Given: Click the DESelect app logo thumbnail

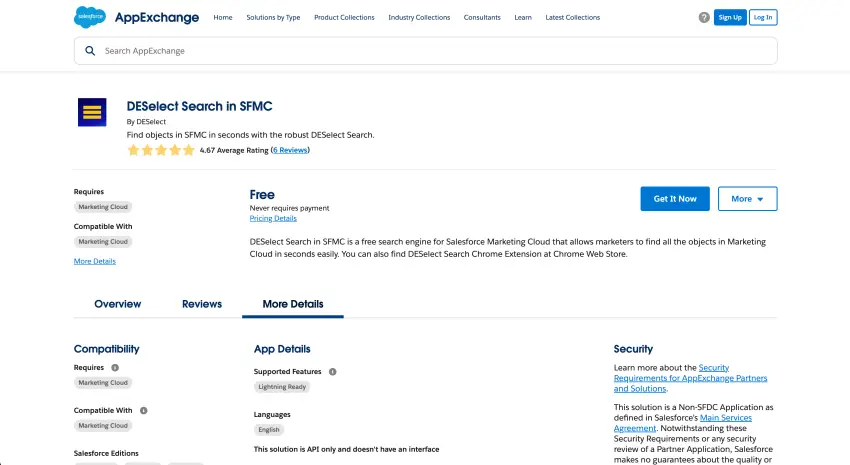Looking at the screenshot, I should click(x=92, y=112).
